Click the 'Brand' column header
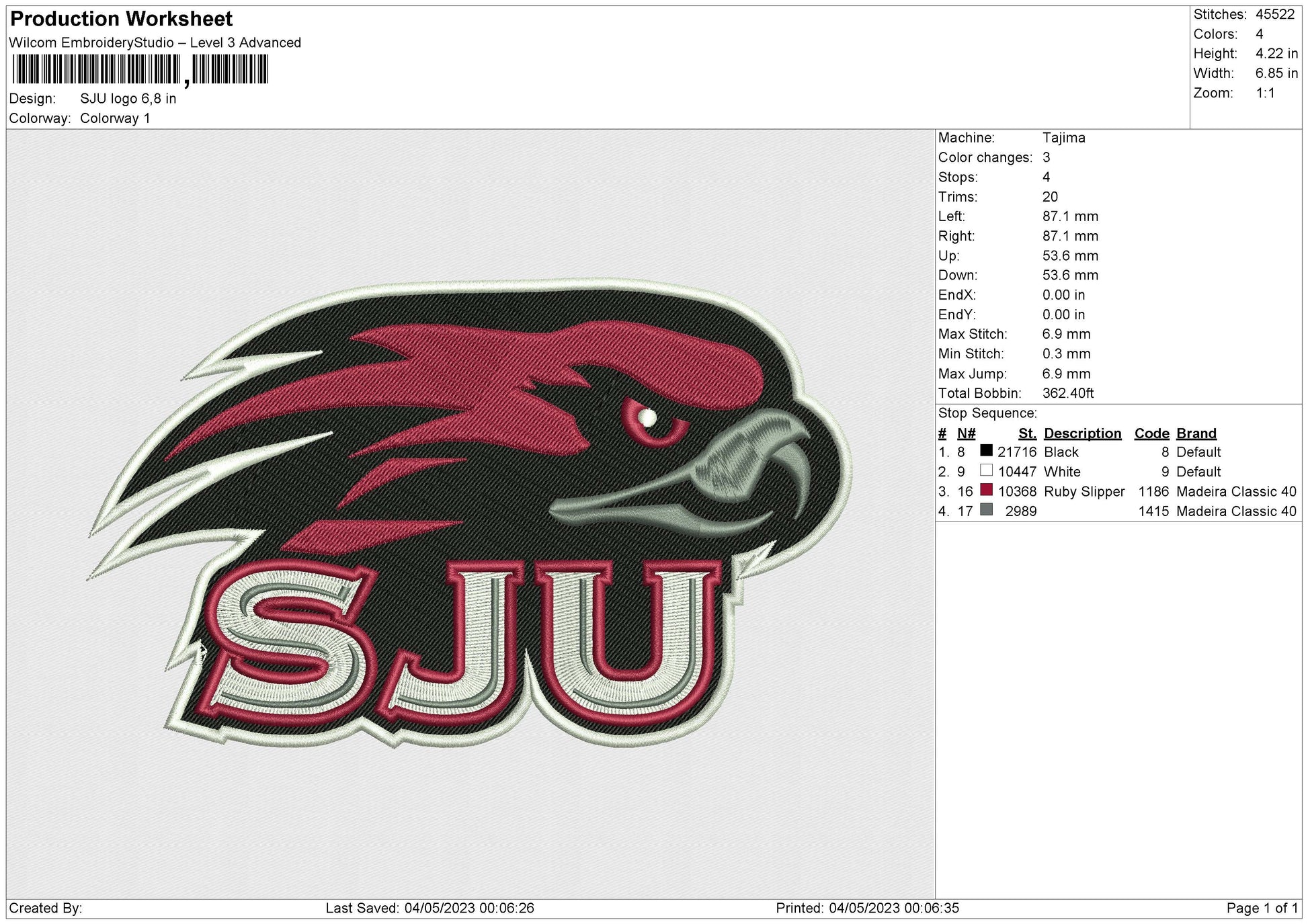The image size is (1308, 924). 1196,434
